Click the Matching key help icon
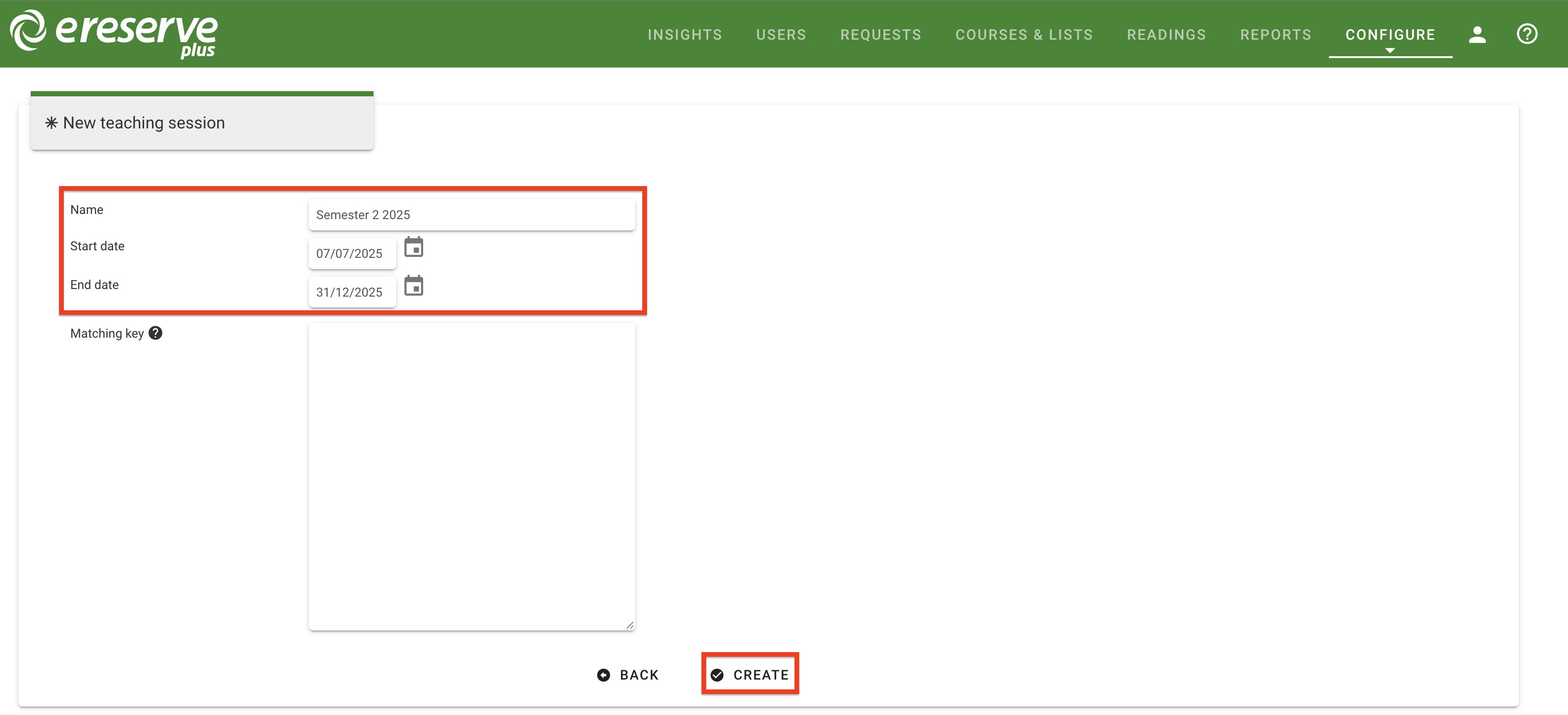Screen dimensions: 1568x715 [156, 333]
